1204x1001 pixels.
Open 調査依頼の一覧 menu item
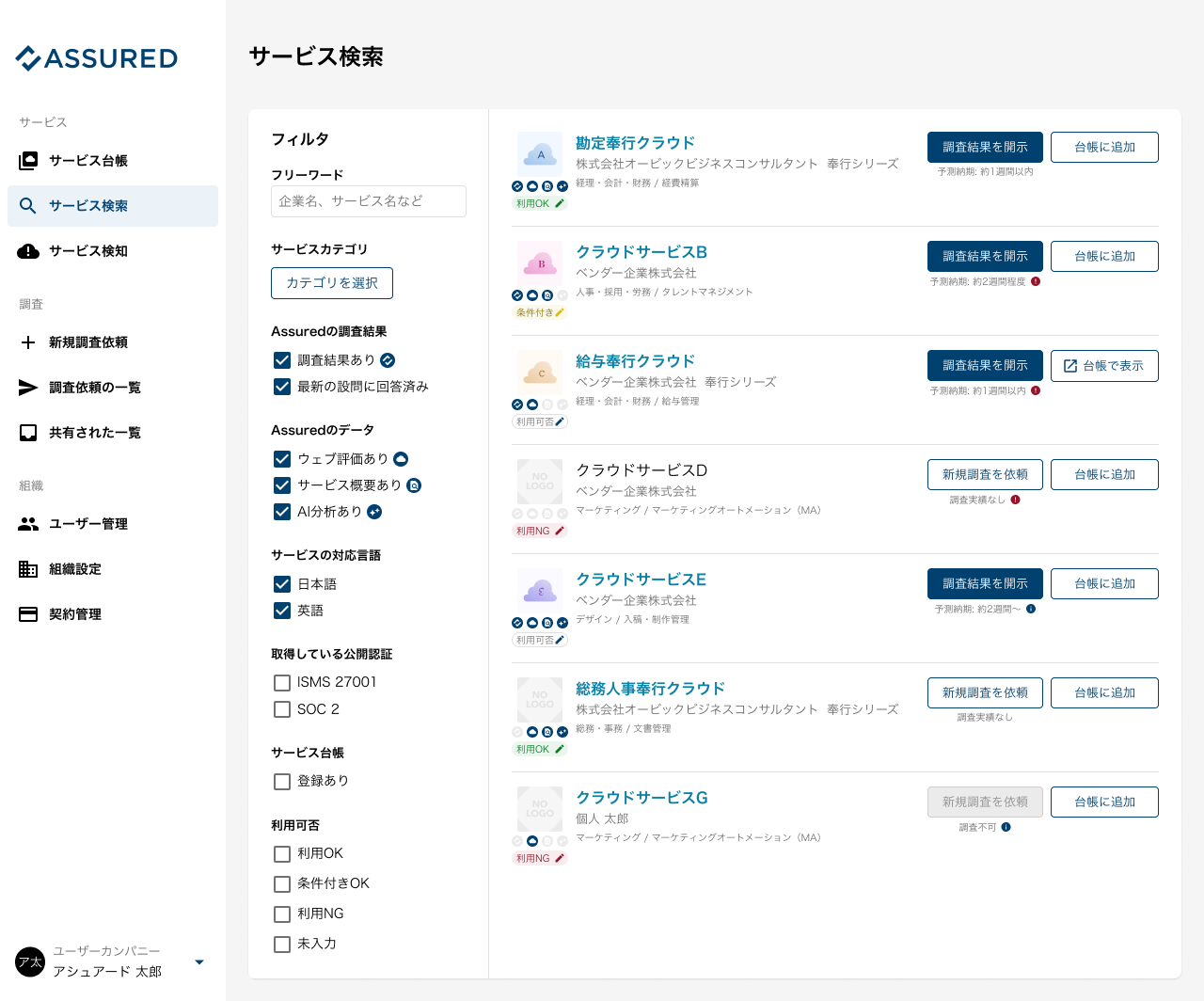(113, 388)
